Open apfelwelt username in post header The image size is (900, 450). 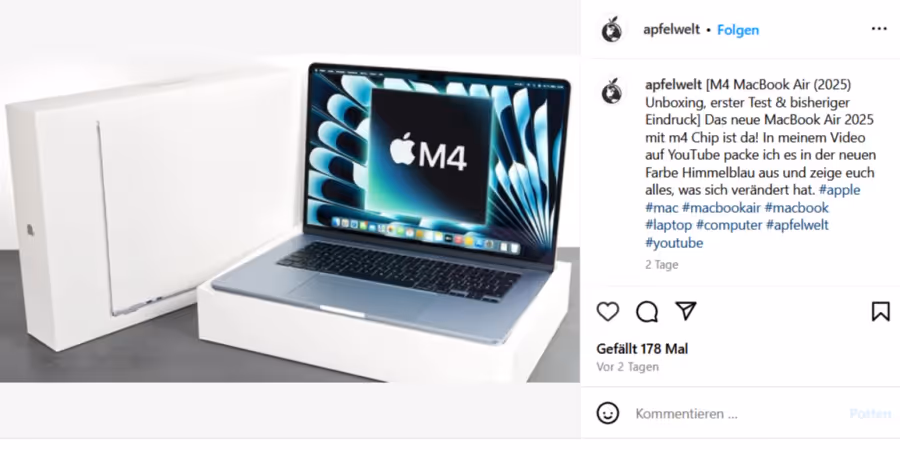[x=672, y=30]
